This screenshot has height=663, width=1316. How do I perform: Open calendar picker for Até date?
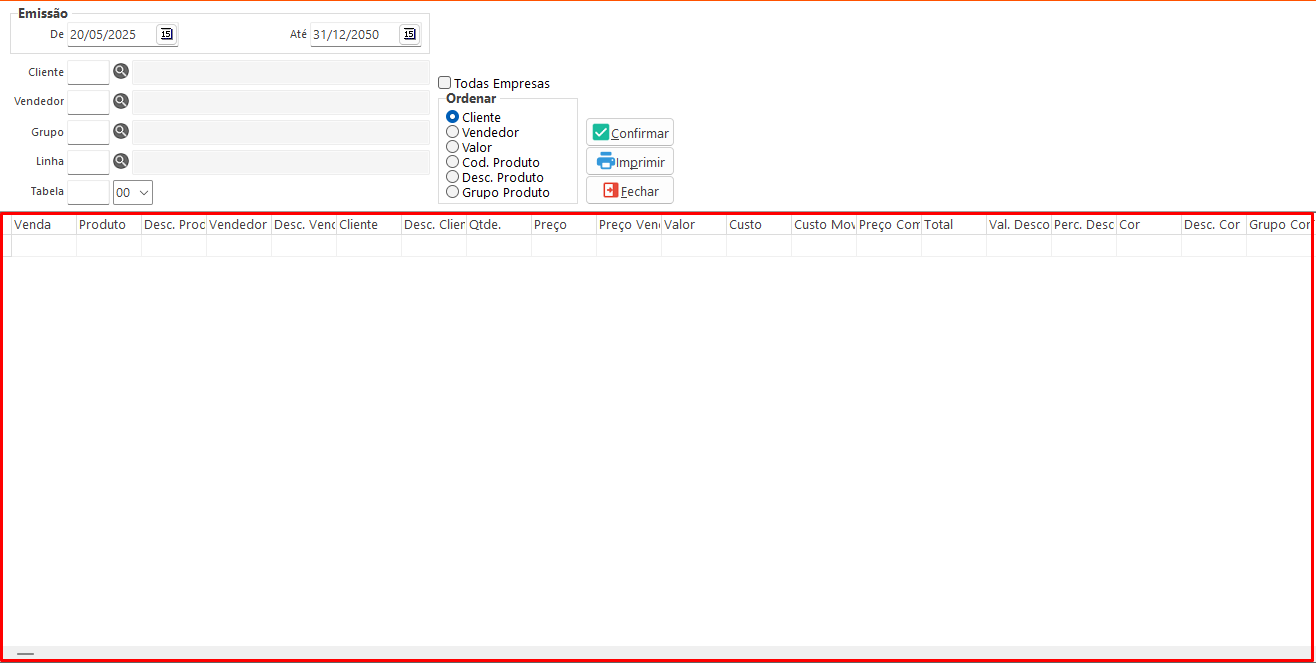click(x=409, y=34)
